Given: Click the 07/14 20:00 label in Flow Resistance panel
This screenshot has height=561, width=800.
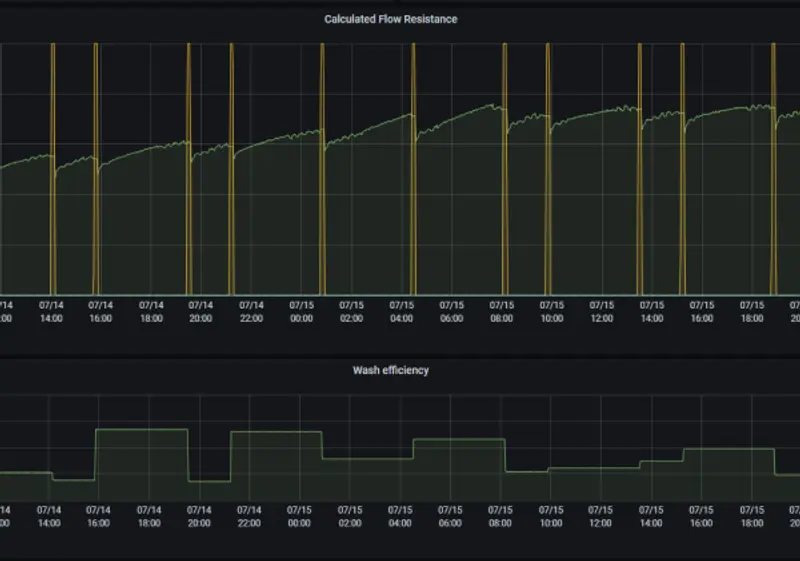Looking at the screenshot, I should pos(201,312).
